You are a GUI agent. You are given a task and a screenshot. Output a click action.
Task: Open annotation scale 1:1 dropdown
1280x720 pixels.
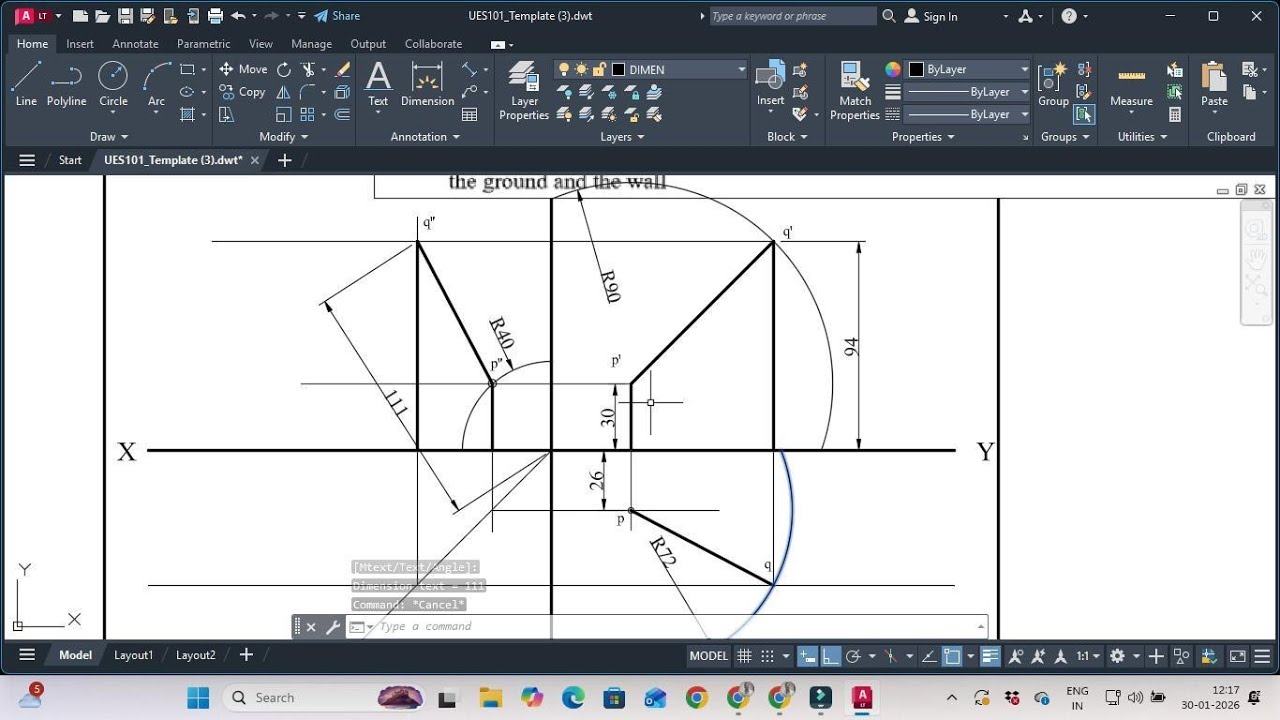[x=1088, y=656]
